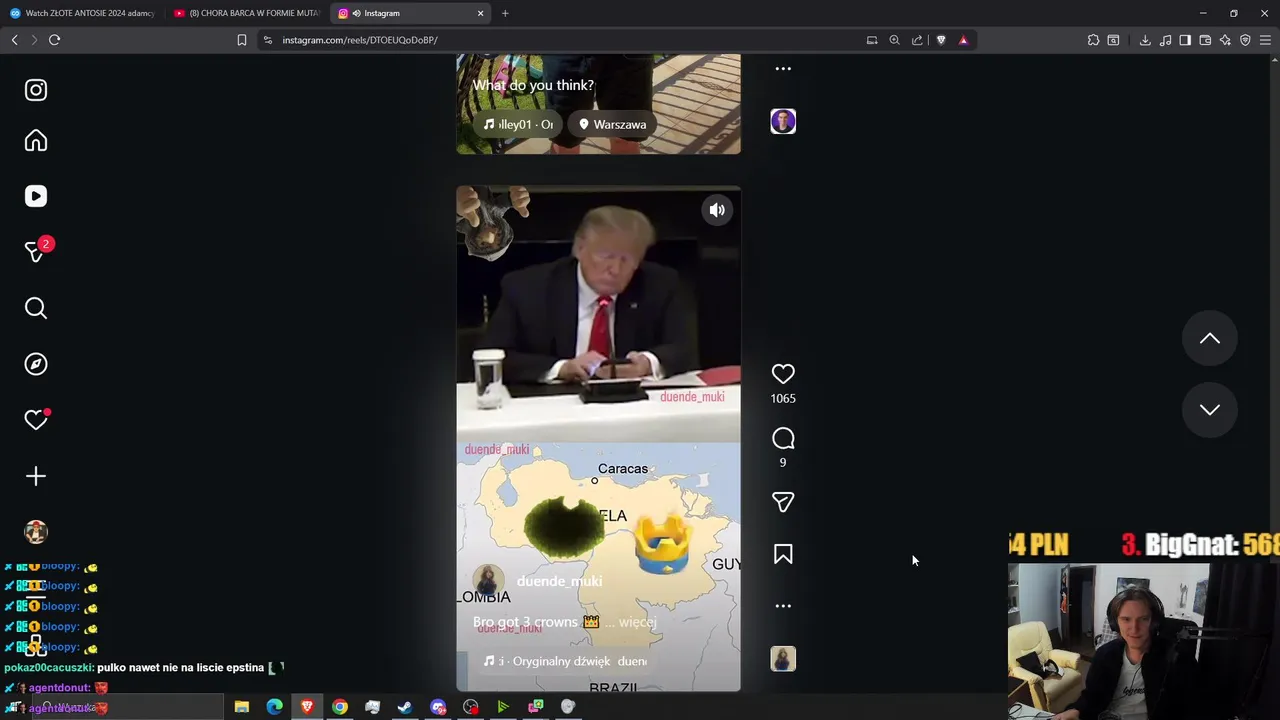Open Brave Wallet icon
The width and height of the screenshot is (1280, 720).
[1205, 40]
